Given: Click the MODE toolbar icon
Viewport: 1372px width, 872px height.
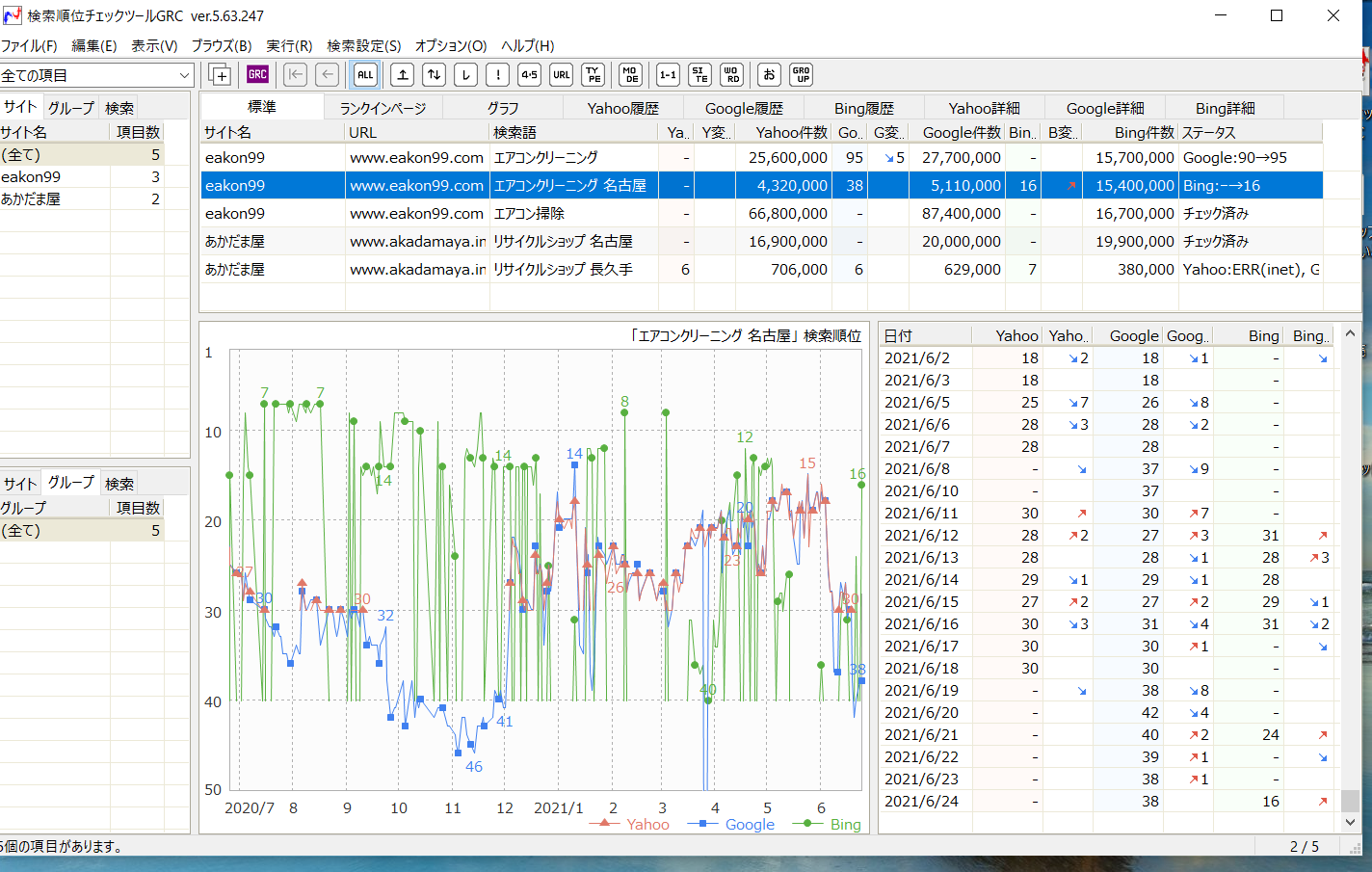Looking at the screenshot, I should (x=630, y=74).
